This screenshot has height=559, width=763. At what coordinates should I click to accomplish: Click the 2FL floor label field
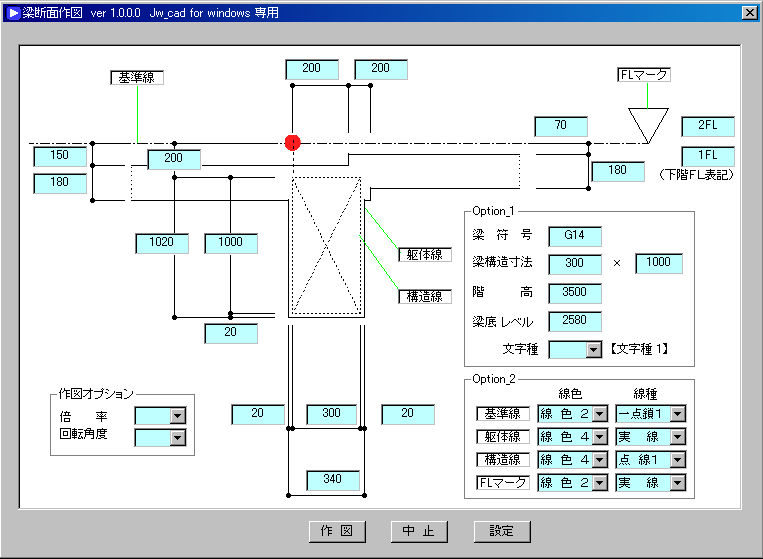(x=707, y=126)
